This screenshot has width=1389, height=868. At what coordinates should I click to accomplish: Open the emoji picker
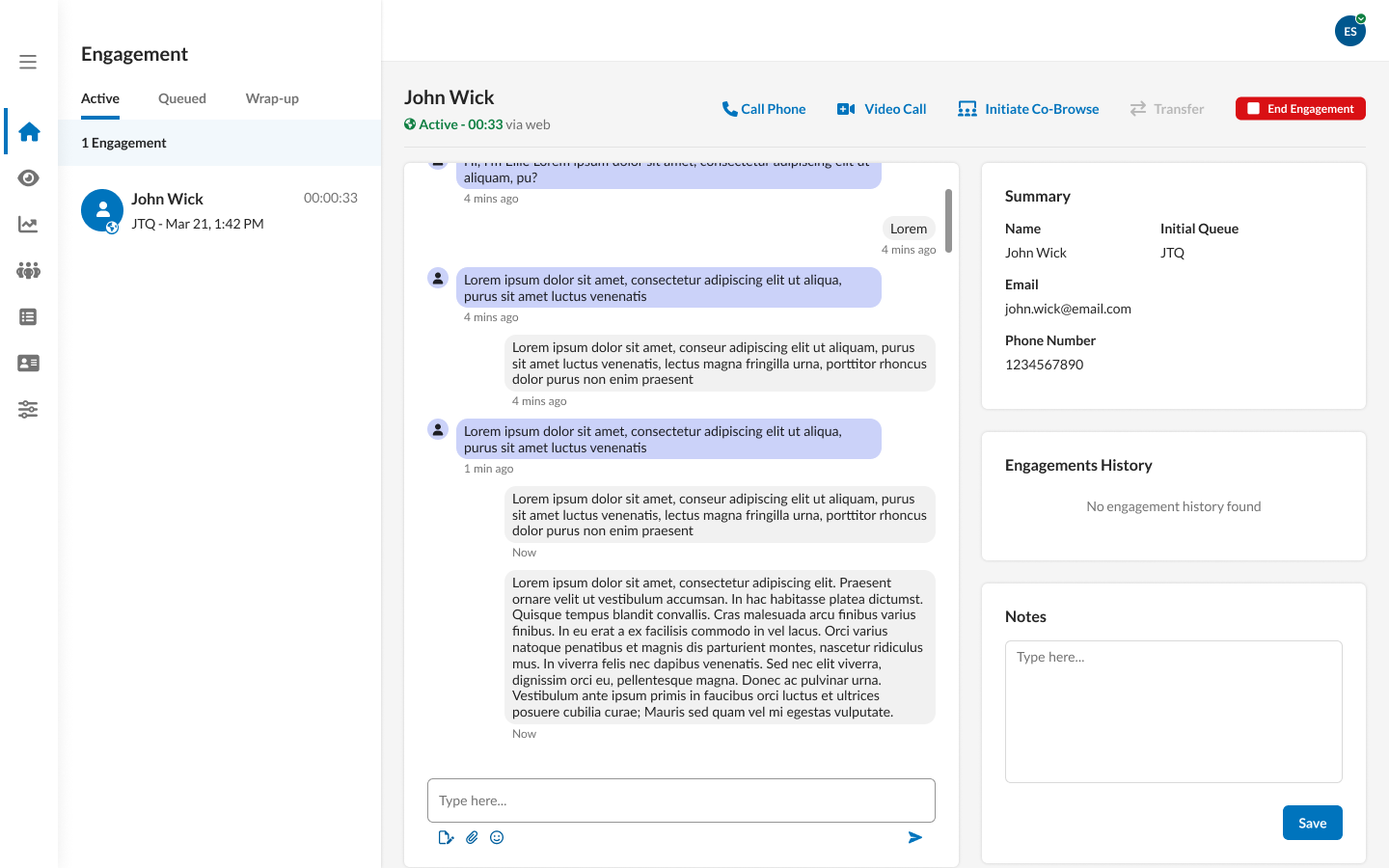tap(497, 837)
